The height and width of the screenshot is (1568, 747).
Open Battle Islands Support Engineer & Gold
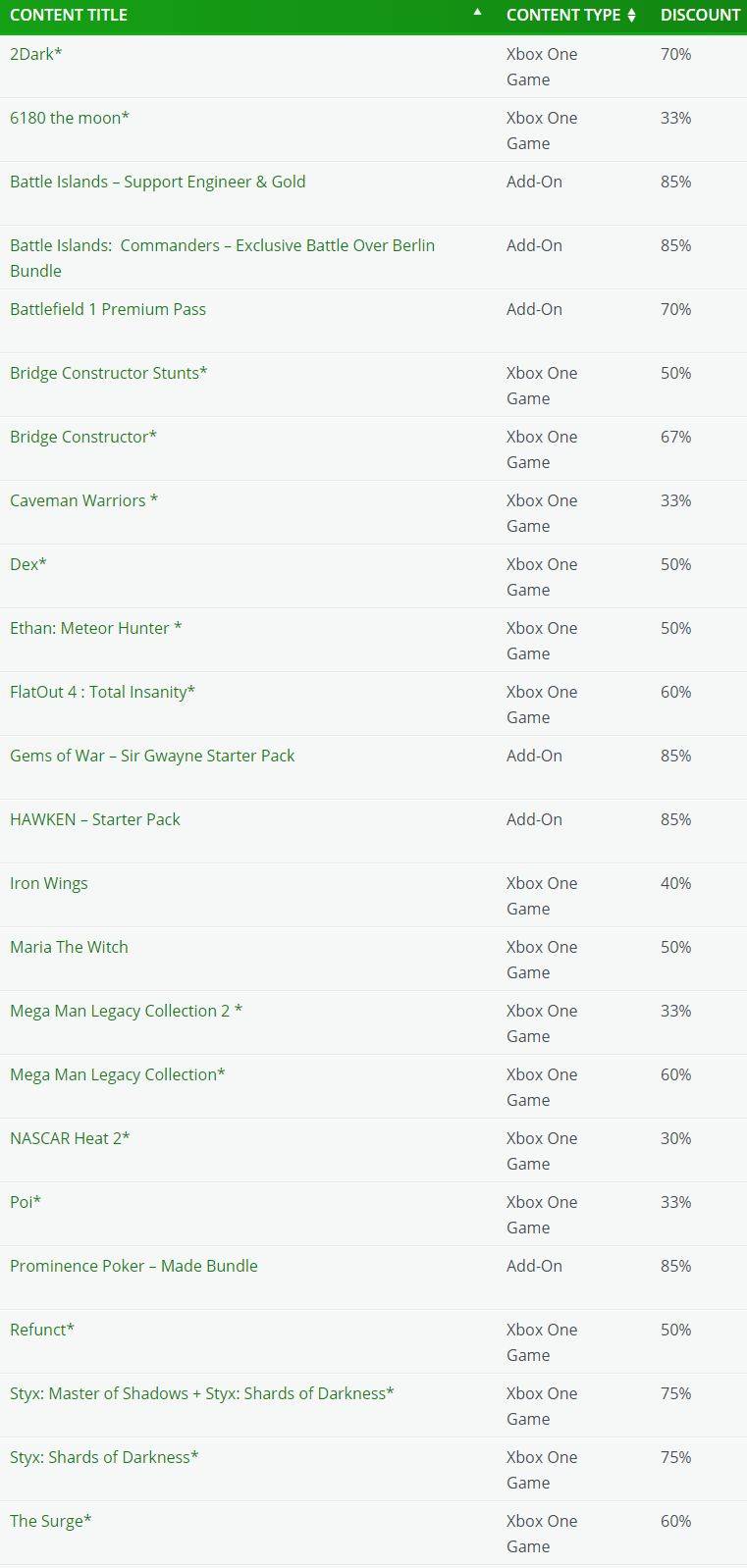click(x=158, y=182)
